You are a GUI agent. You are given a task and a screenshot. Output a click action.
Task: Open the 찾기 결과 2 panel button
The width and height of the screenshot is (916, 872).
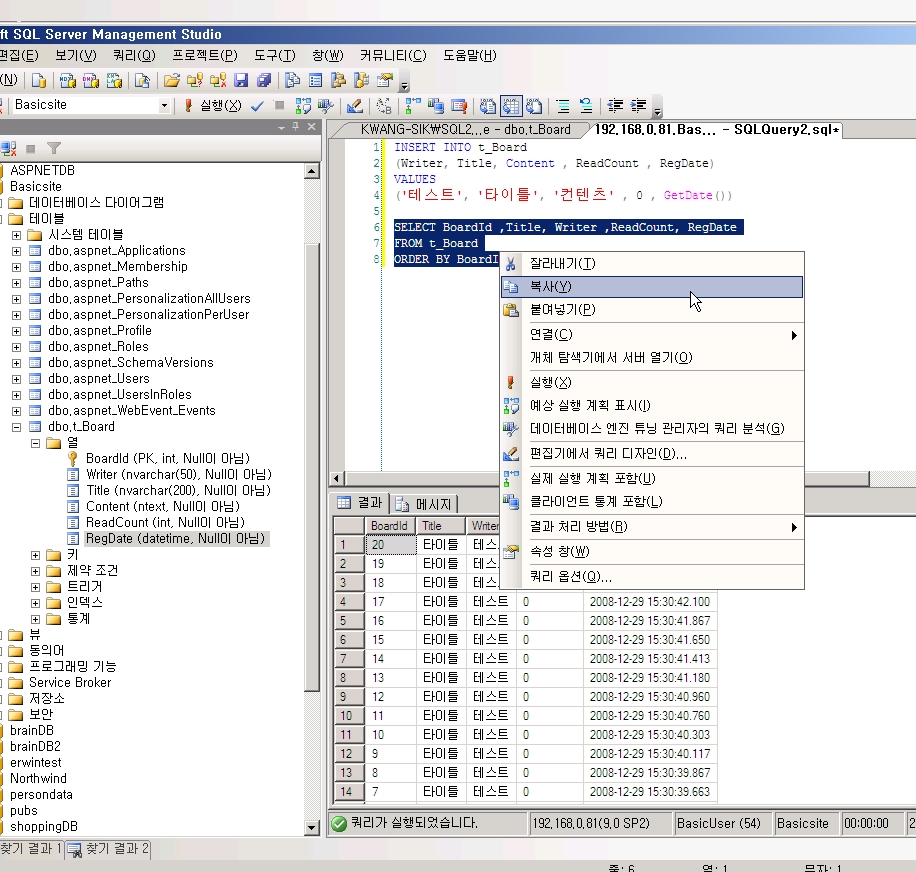pos(109,849)
